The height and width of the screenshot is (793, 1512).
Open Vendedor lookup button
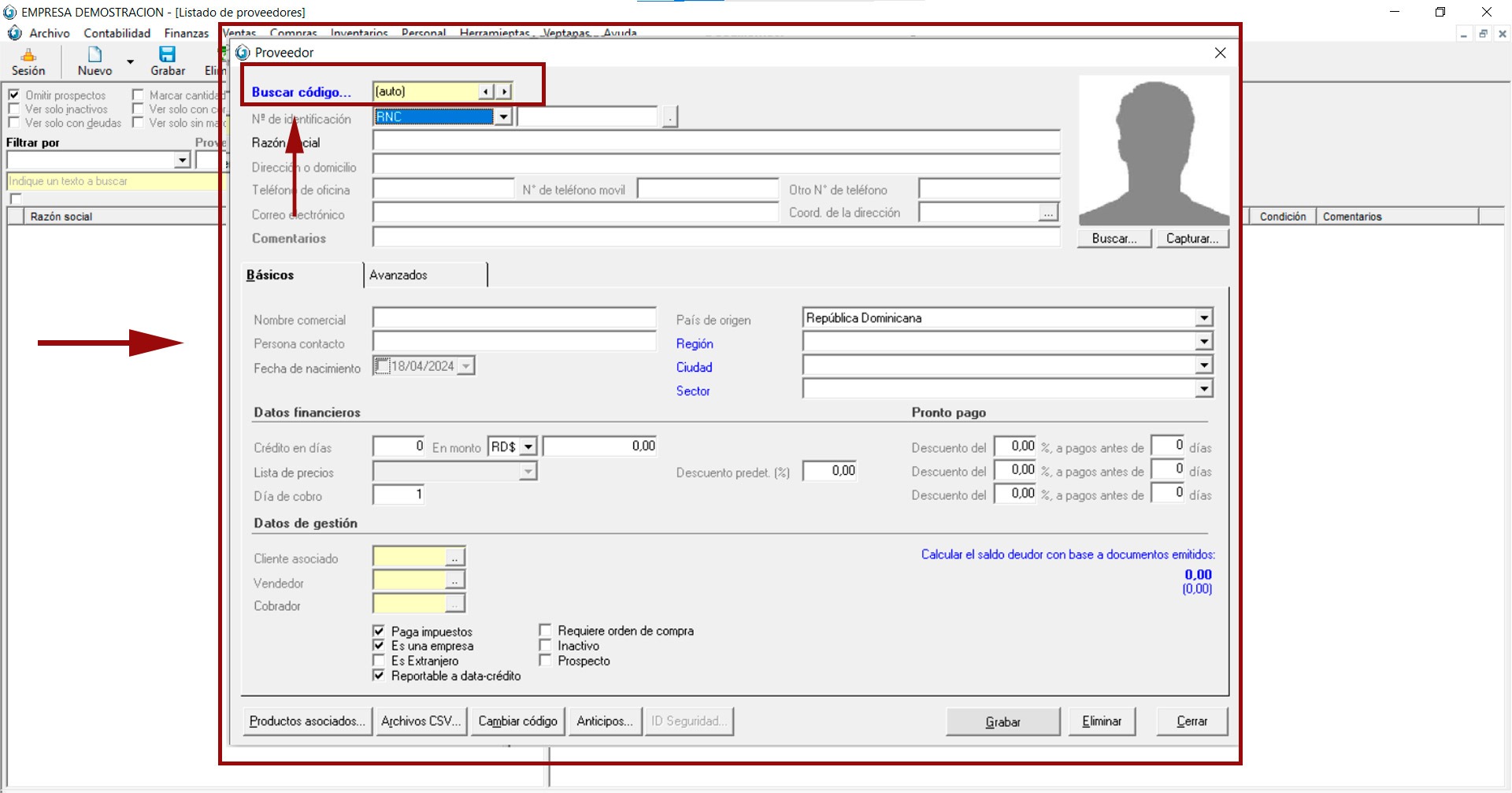[455, 582]
